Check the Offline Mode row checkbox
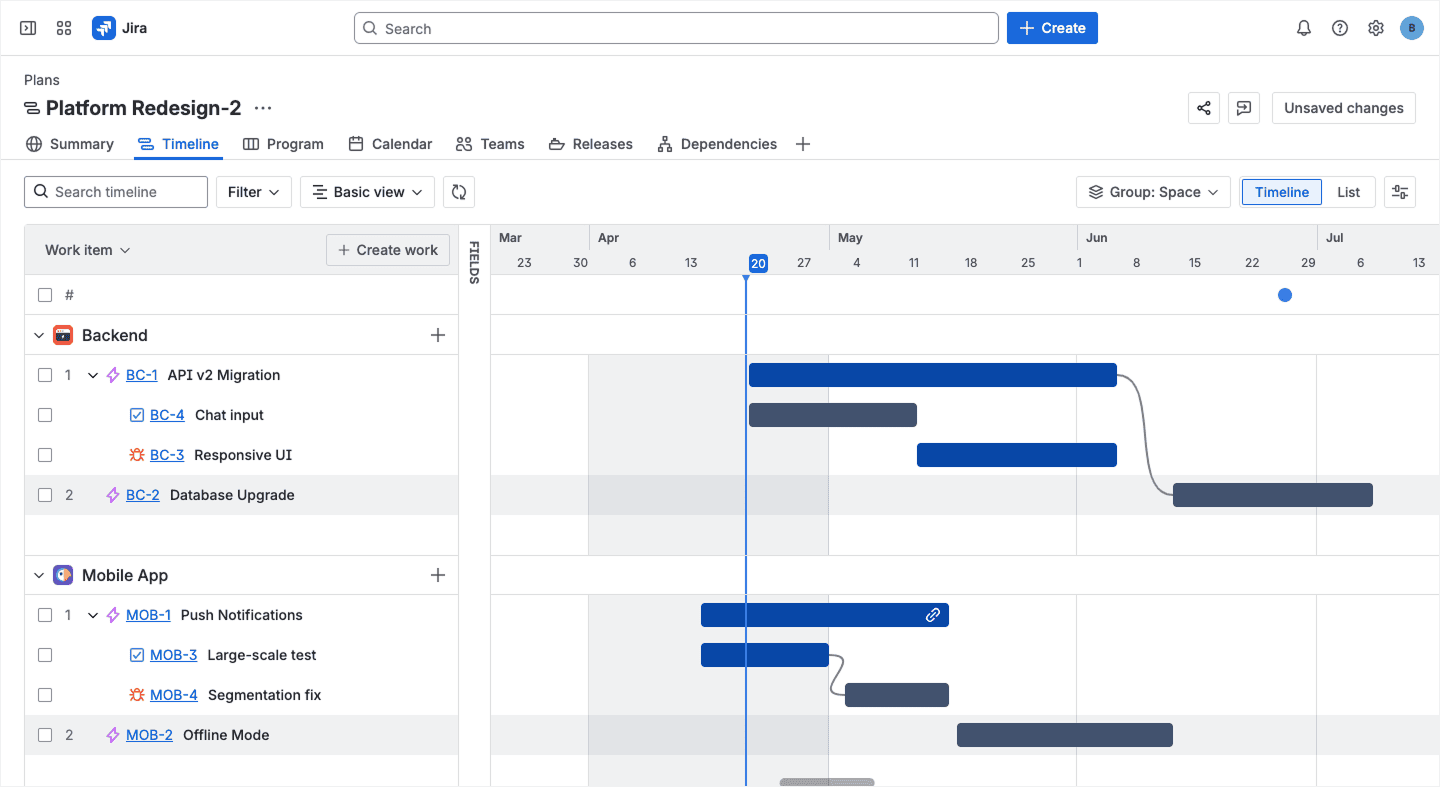Screen dimensions: 1440x787 point(45,735)
